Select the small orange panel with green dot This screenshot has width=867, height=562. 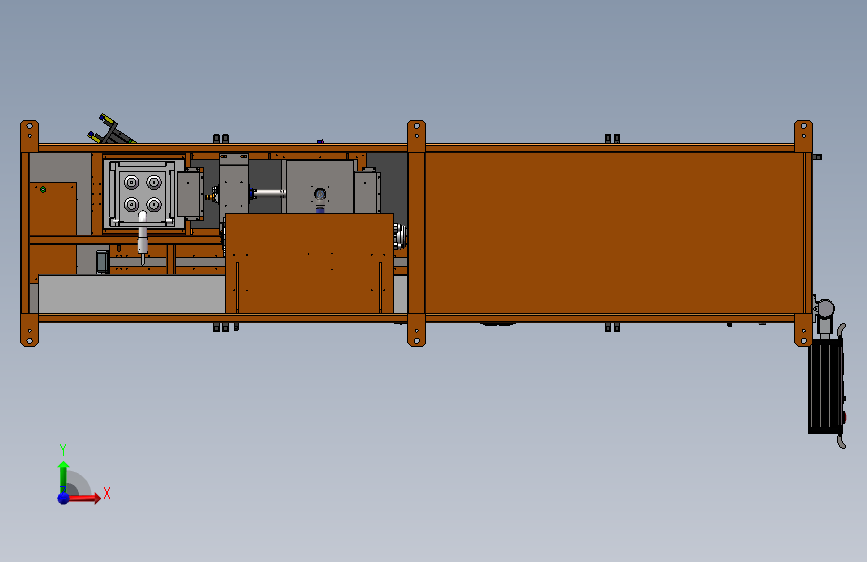click(x=53, y=209)
